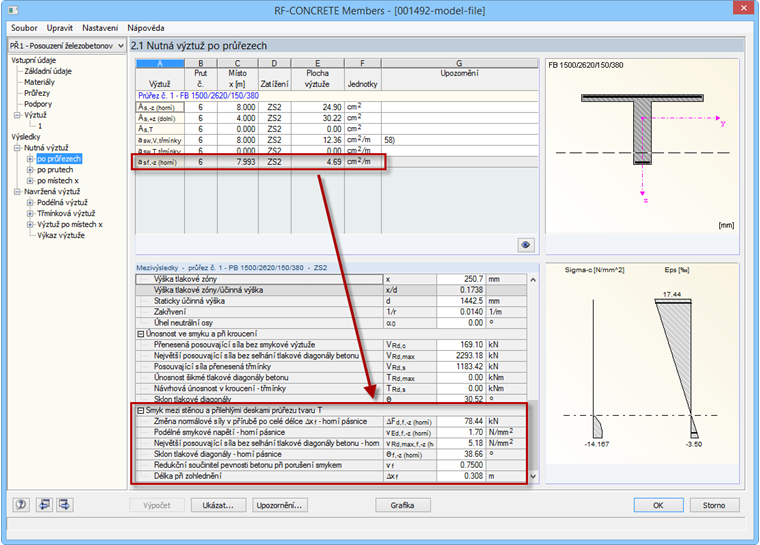Screen dimensions: 760x545
Task: Select 'Materiály' in the navigation tree
Action: pyautogui.click(x=41, y=82)
